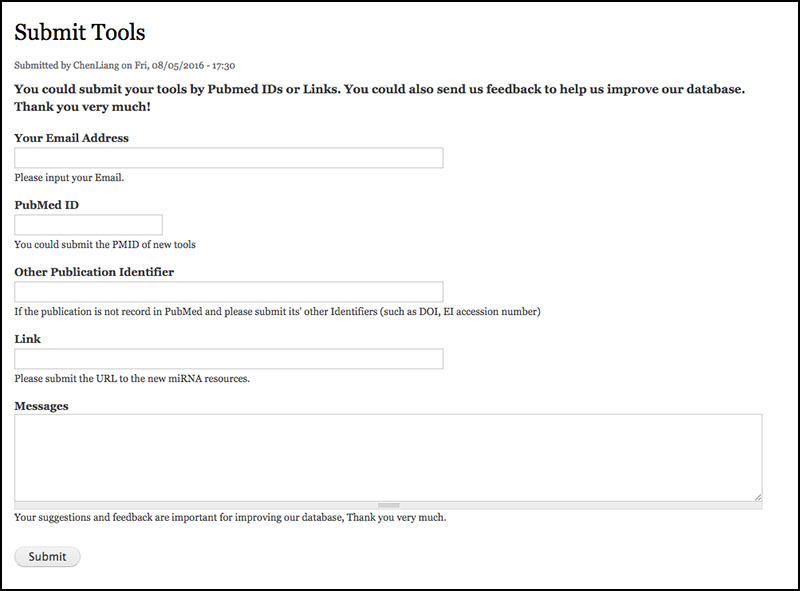
Task: Click the "Submit Tools" page heading
Action: click(x=80, y=32)
